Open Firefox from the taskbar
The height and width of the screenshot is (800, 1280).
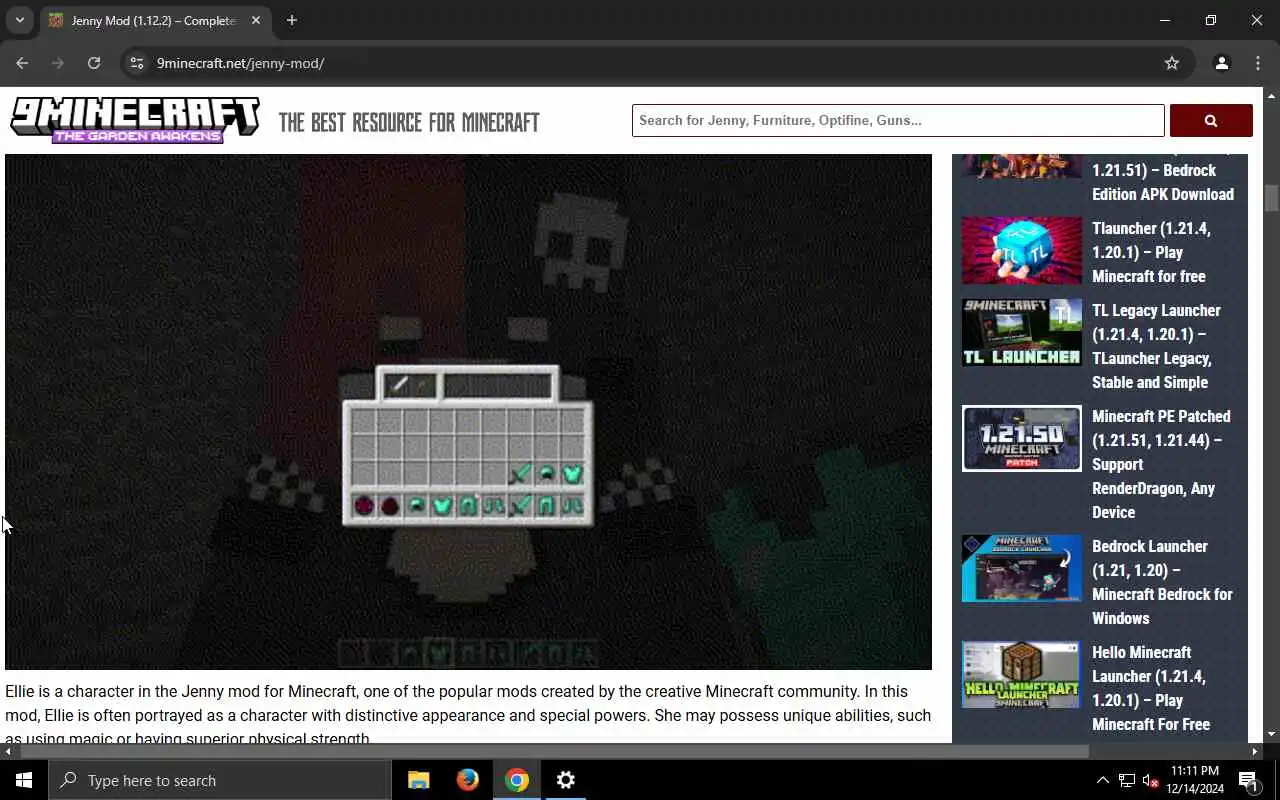[x=467, y=780]
